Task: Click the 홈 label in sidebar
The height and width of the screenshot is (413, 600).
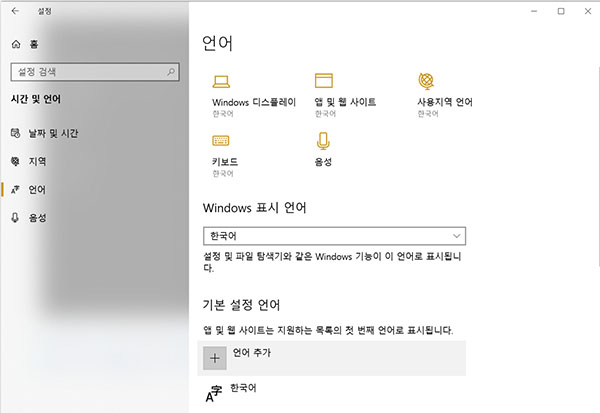Action: pos(34,44)
